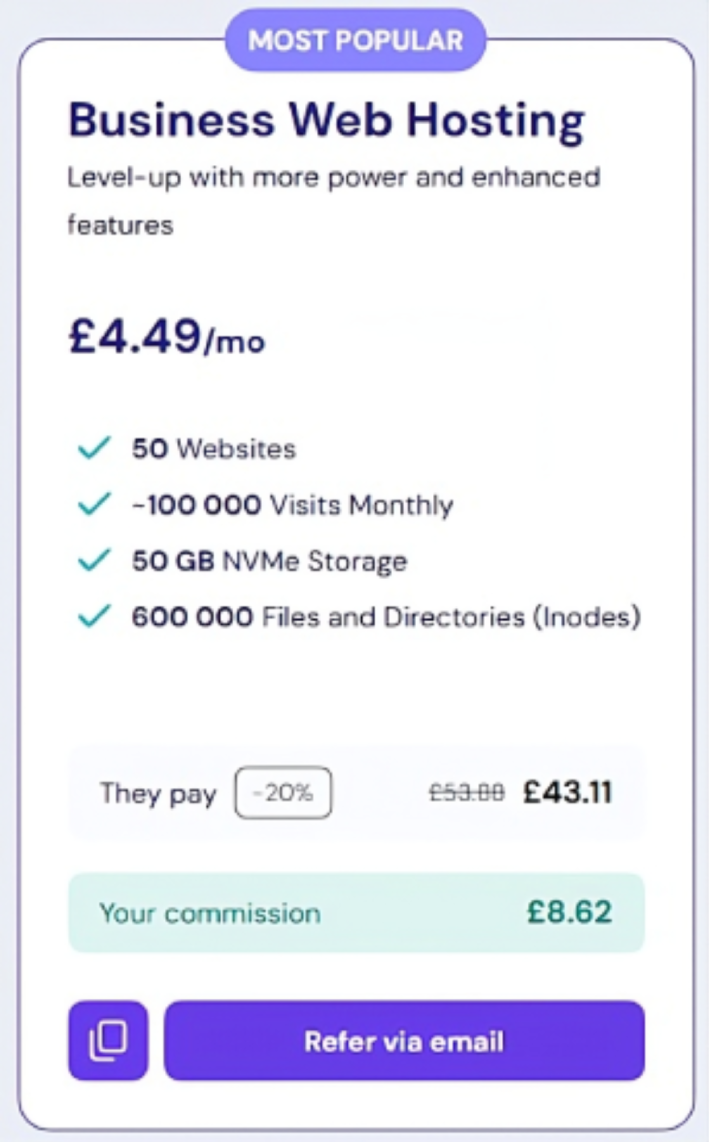Click the checkmark beside 50 Websites

pos(93,449)
